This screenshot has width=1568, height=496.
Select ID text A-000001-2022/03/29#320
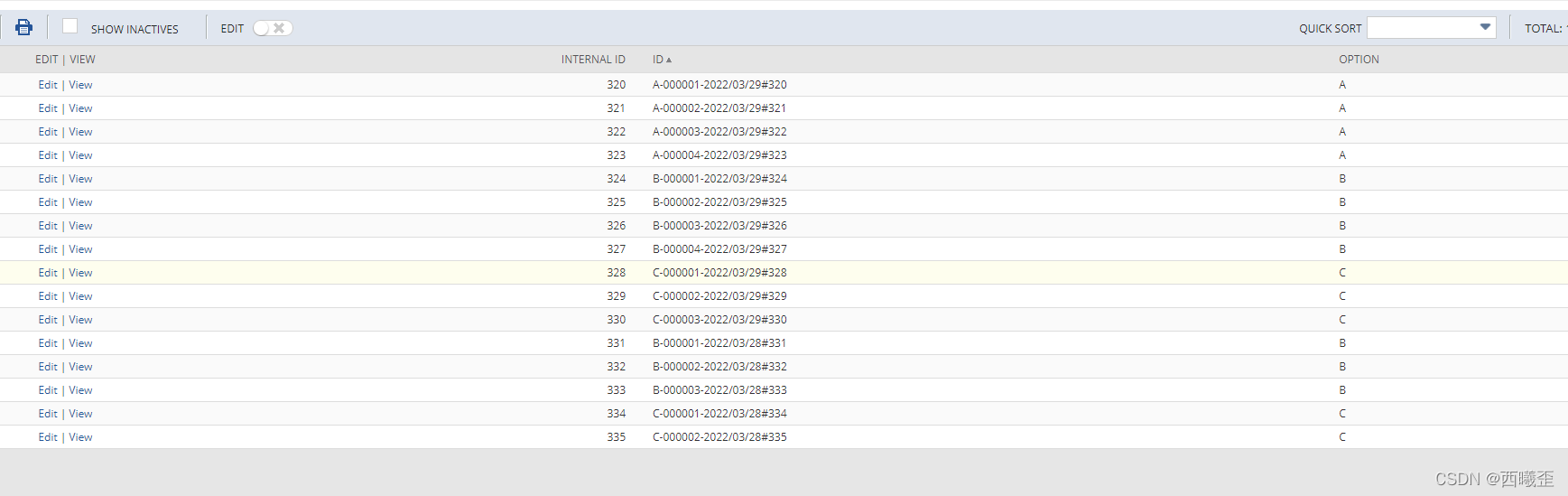pos(719,85)
